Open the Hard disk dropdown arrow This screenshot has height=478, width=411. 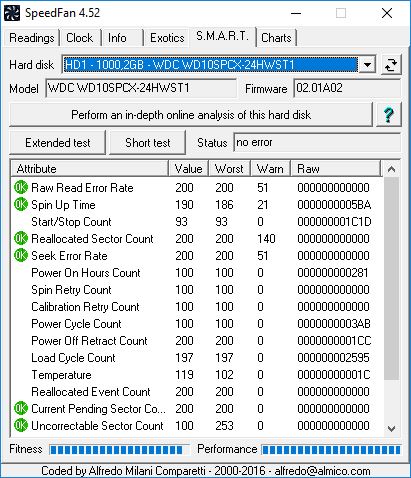[x=367, y=65]
